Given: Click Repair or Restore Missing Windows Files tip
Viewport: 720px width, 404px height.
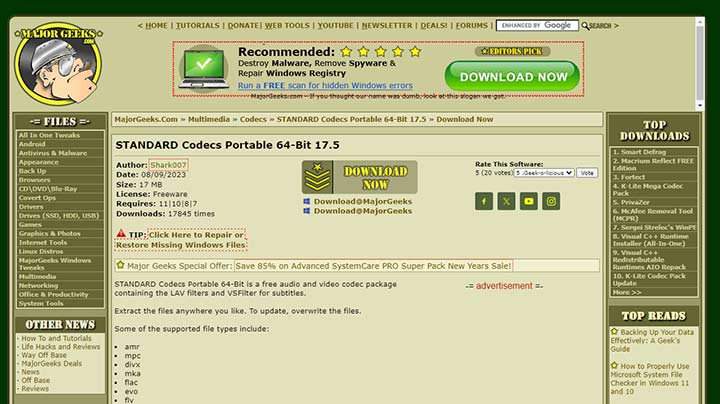Looking at the screenshot, I should pos(181,240).
